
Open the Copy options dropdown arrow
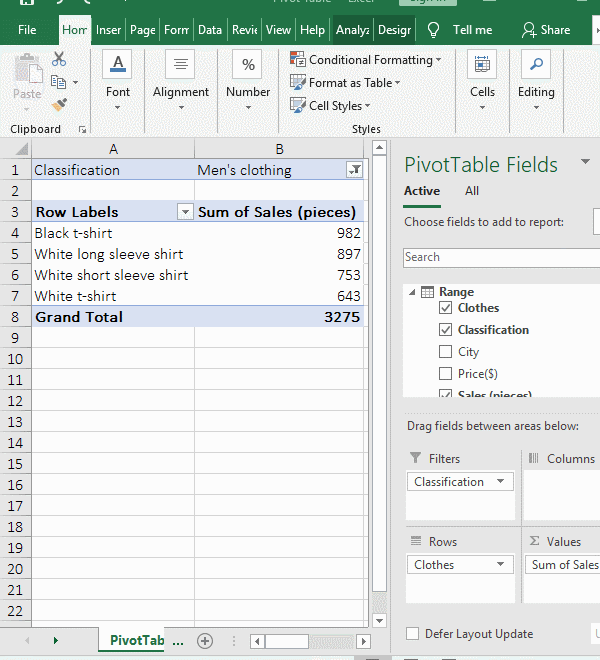tap(75, 82)
